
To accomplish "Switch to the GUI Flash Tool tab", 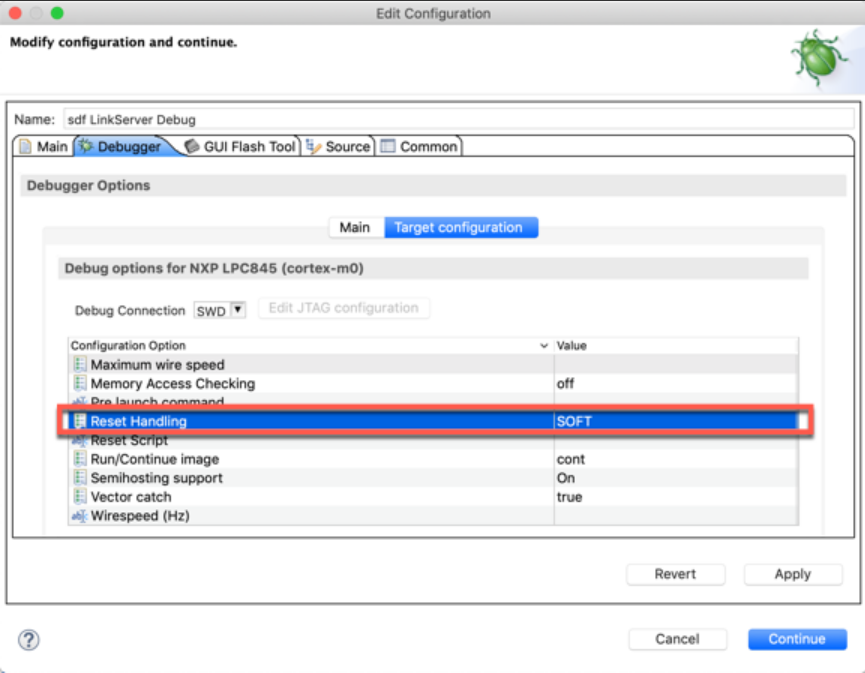I will 240,147.
